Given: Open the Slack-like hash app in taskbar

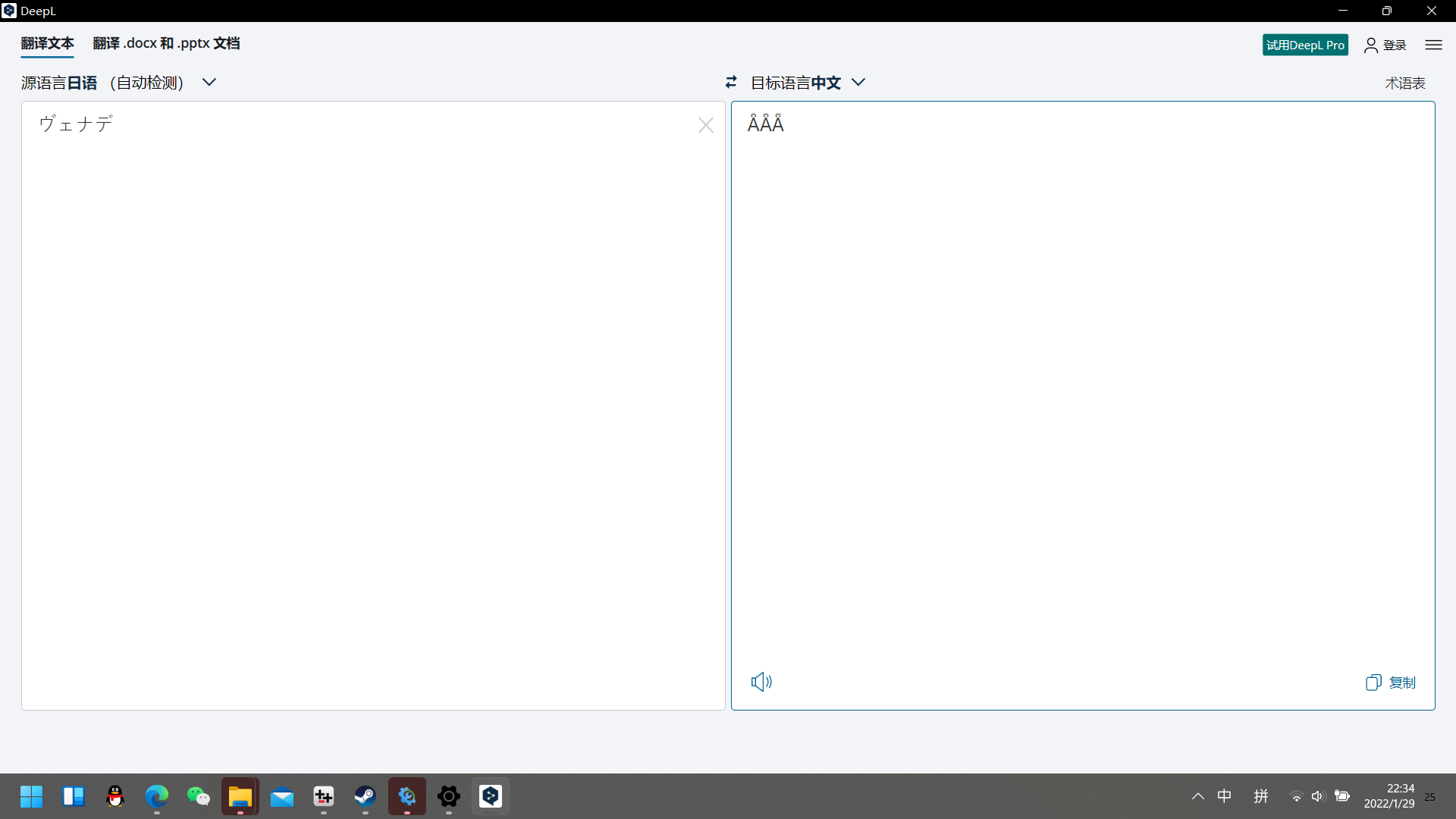Looking at the screenshot, I should pyautogui.click(x=324, y=796).
